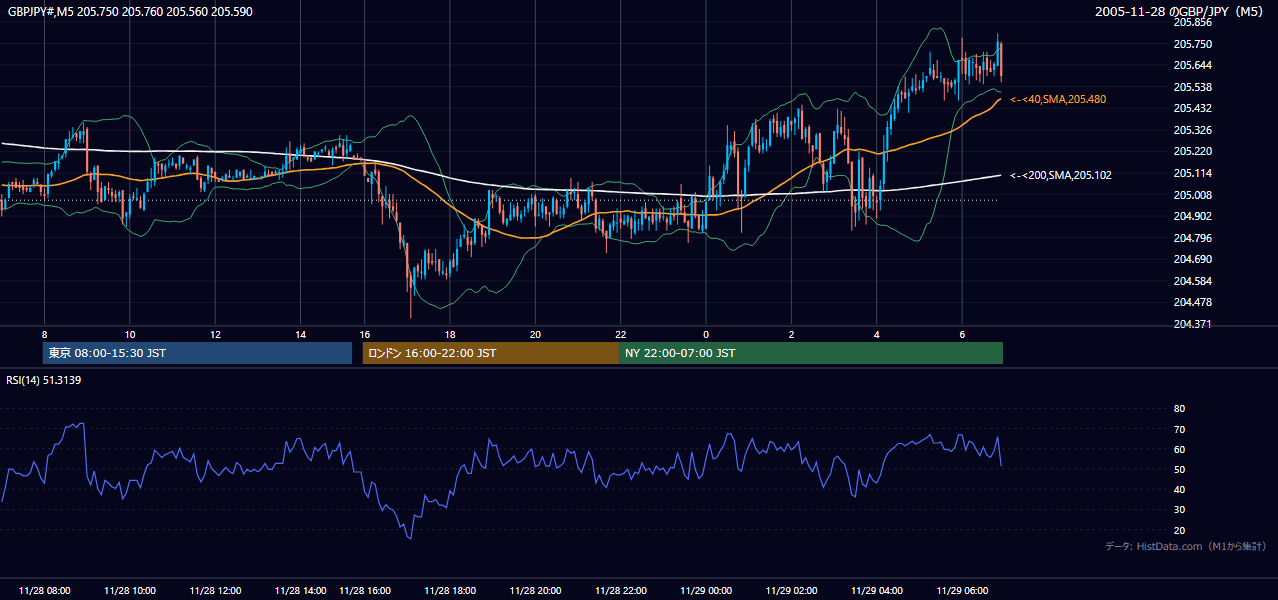Click hour tick 18 under price chart
The height and width of the screenshot is (600, 1278).
tap(450, 334)
